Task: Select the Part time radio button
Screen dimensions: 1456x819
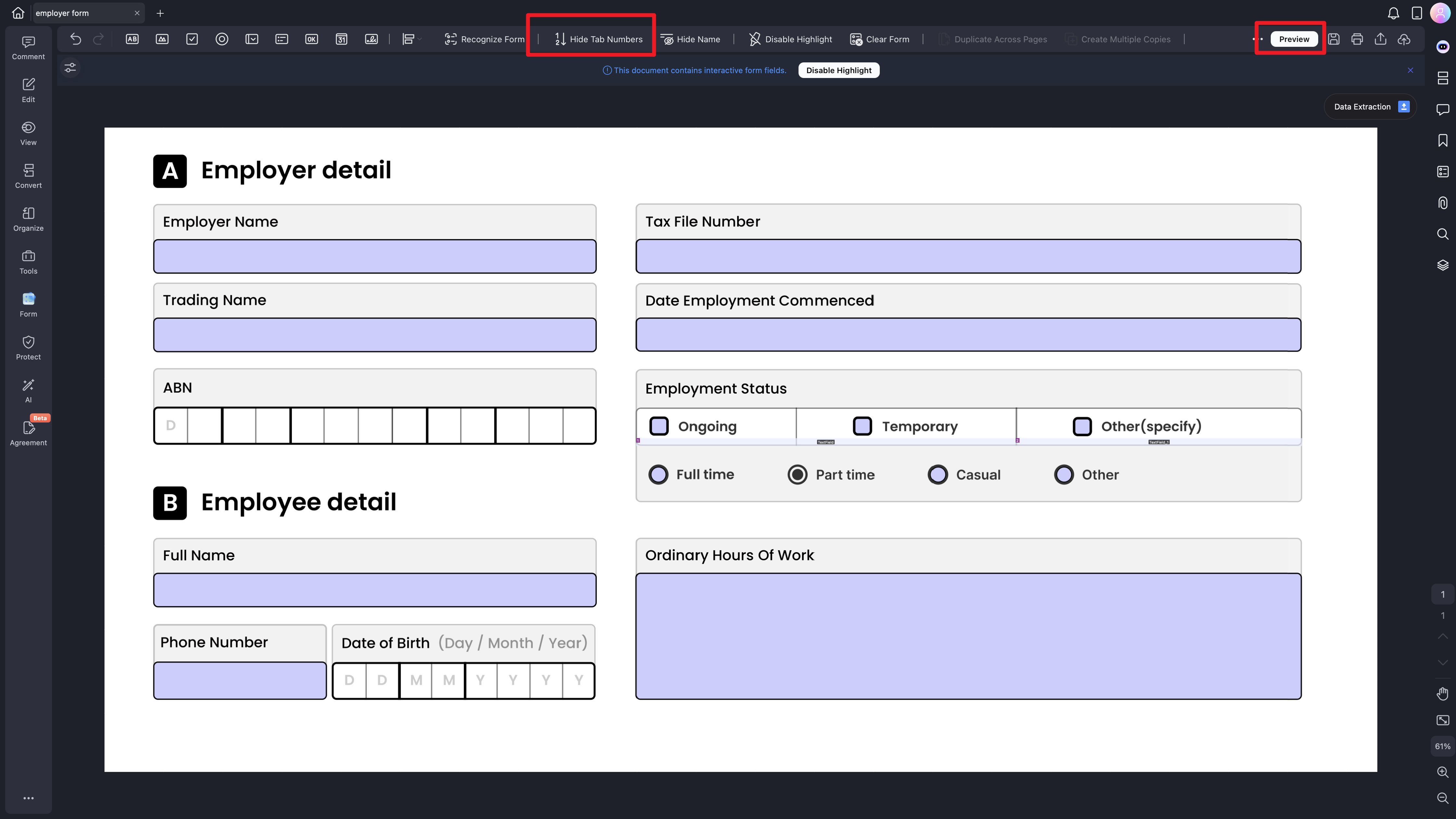Action: click(798, 475)
